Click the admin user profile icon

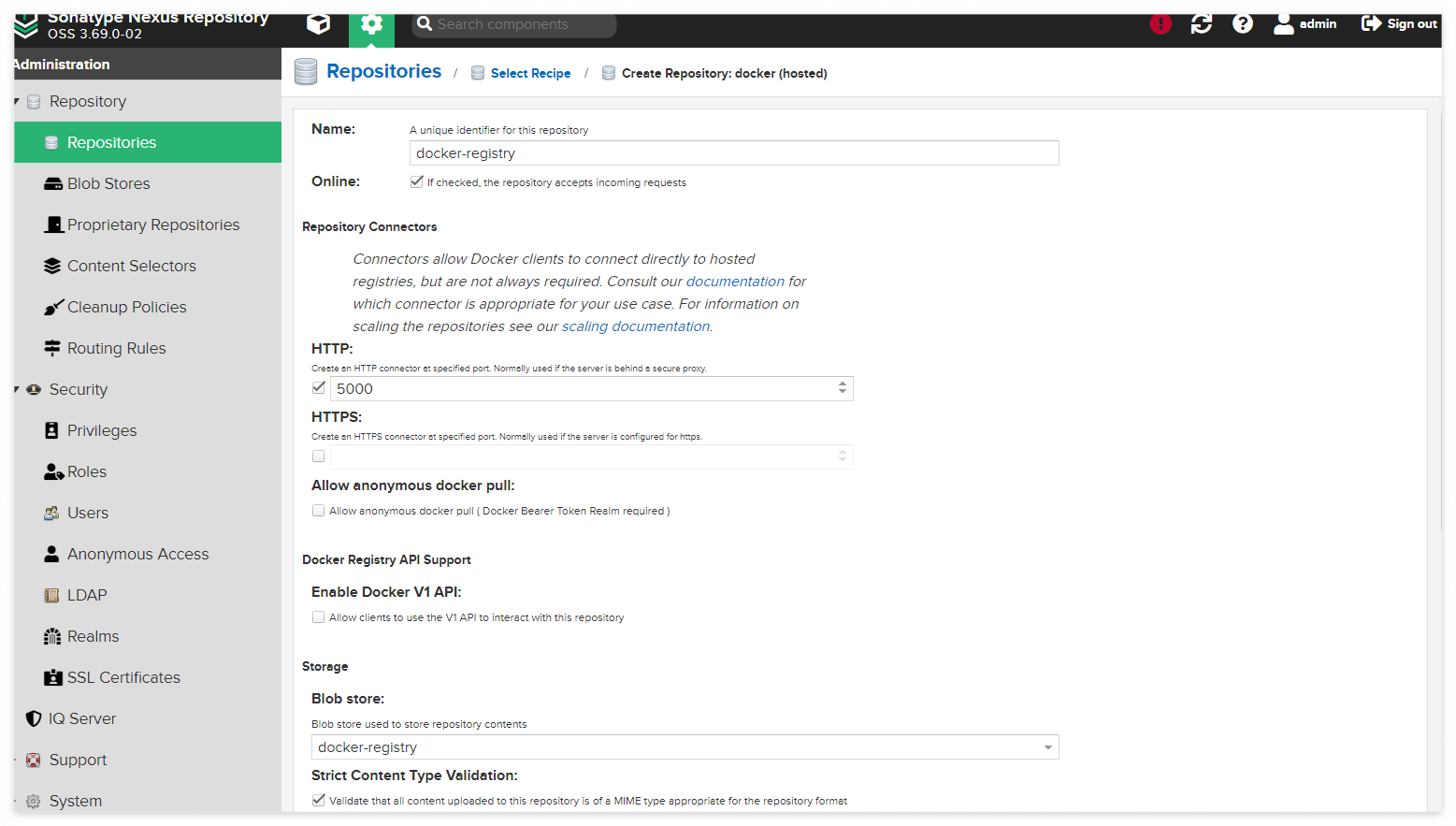click(1284, 24)
